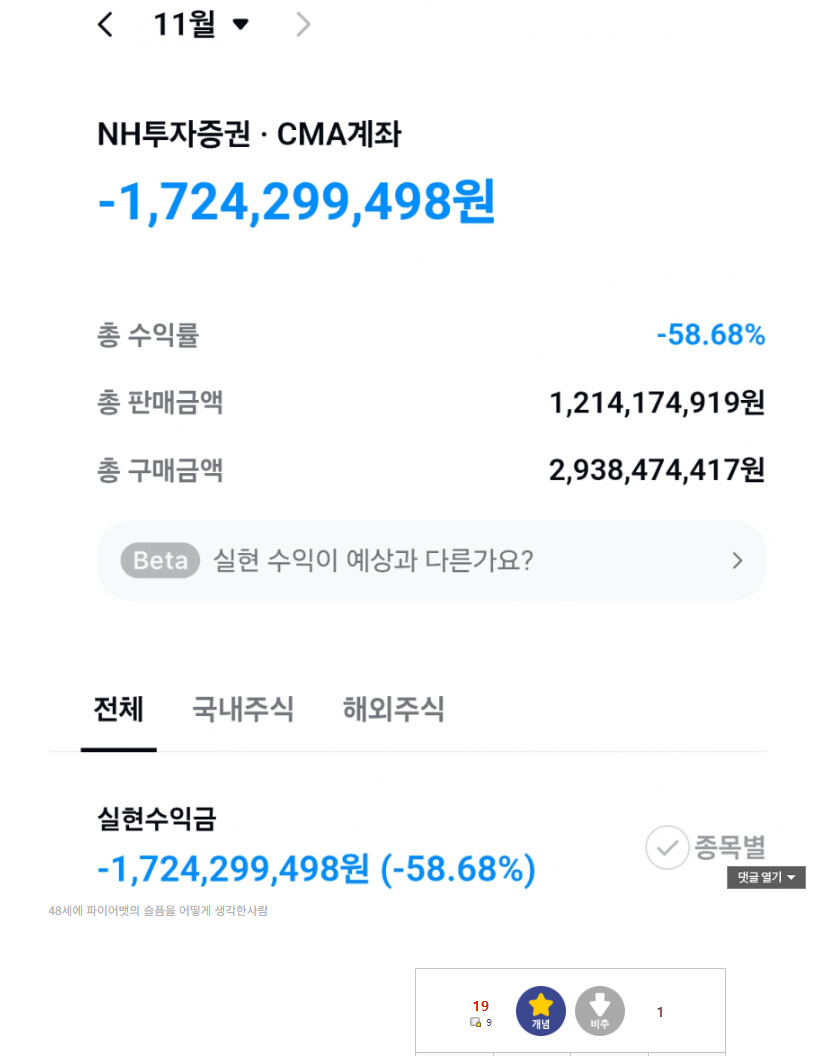Toggle the 종목별 checkmark circle
Viewport: 817px width, 1056px height.
pyautogui.click(x=667, y=847)
